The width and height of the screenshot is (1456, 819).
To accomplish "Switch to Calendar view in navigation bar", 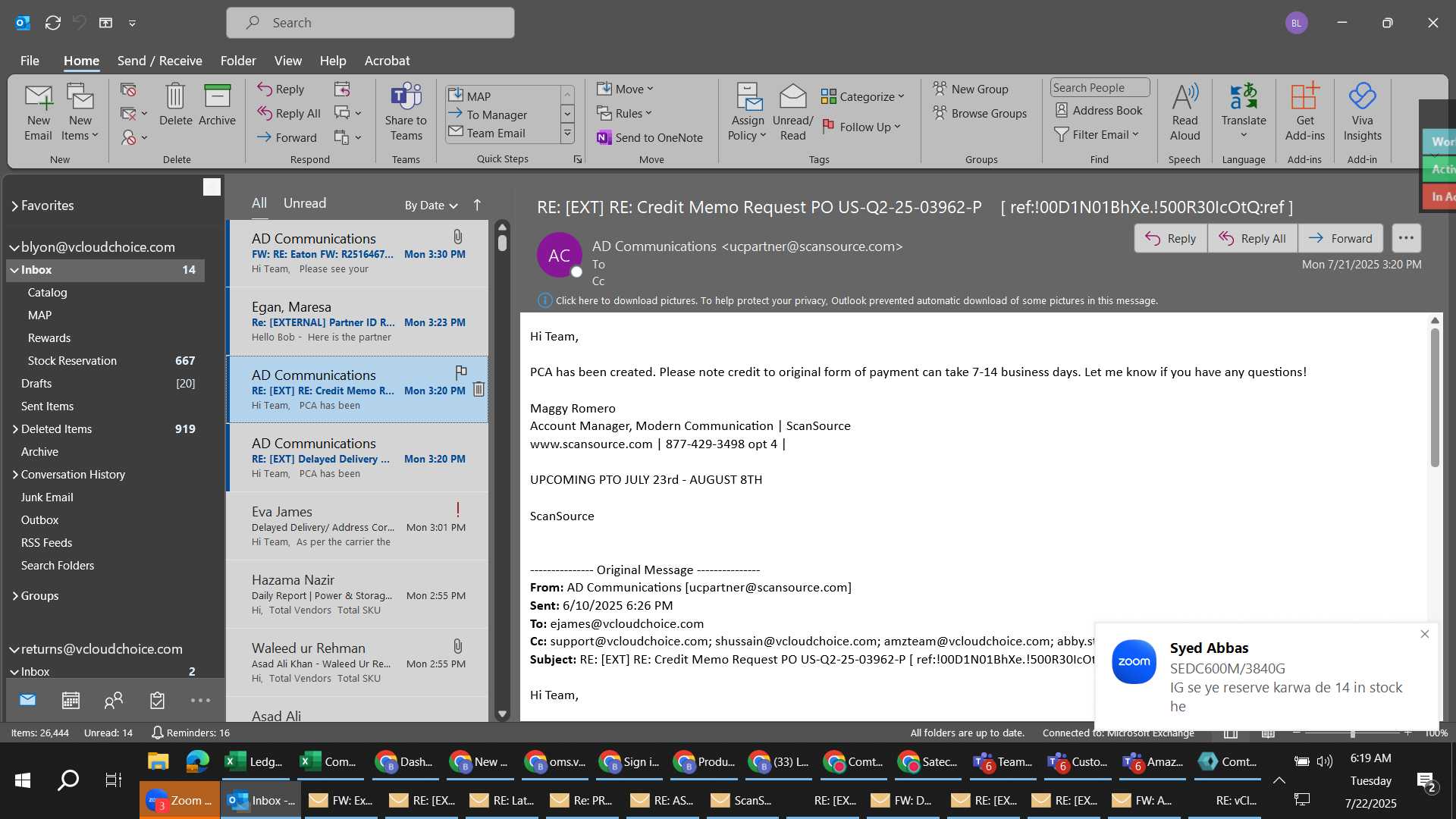I will pyautogui.click(x=71, y=700).
